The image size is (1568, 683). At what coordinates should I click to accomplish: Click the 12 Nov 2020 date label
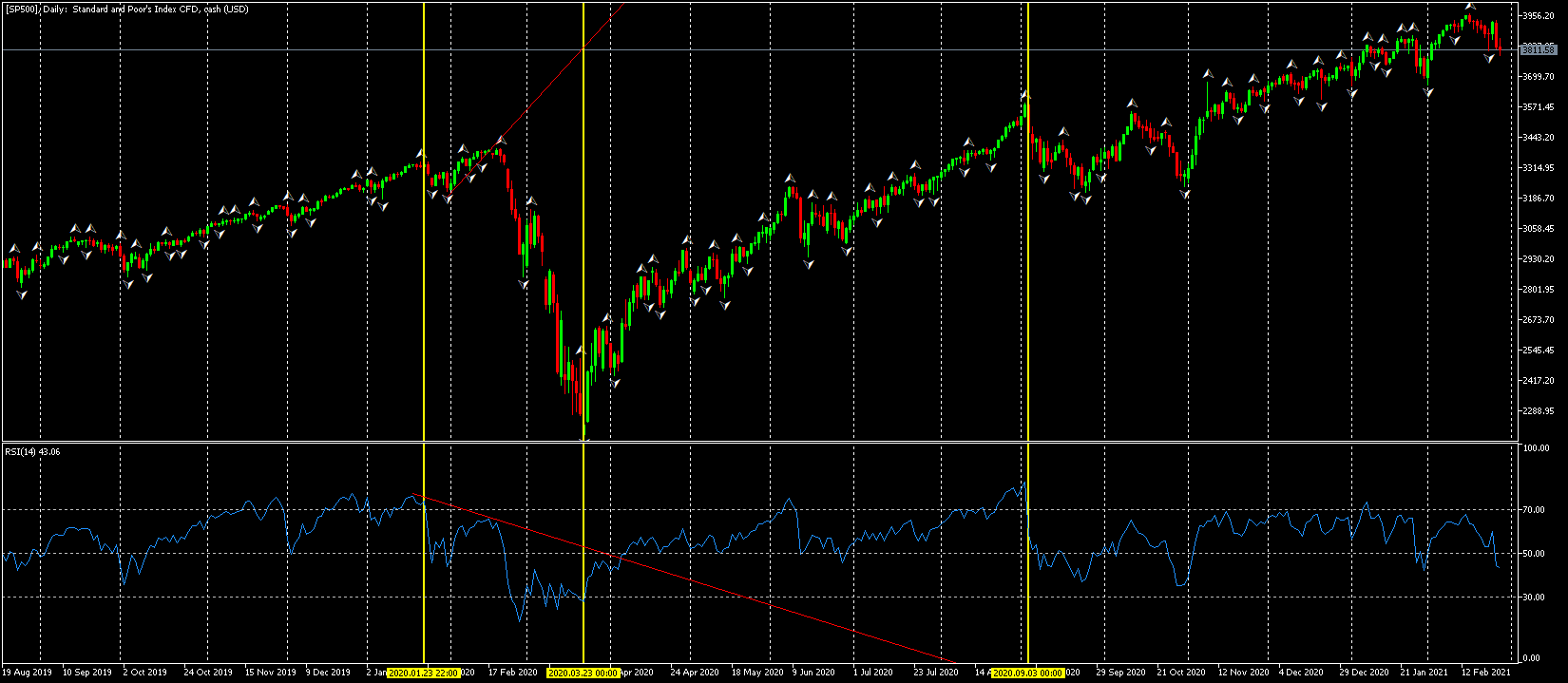[1243, 673]
